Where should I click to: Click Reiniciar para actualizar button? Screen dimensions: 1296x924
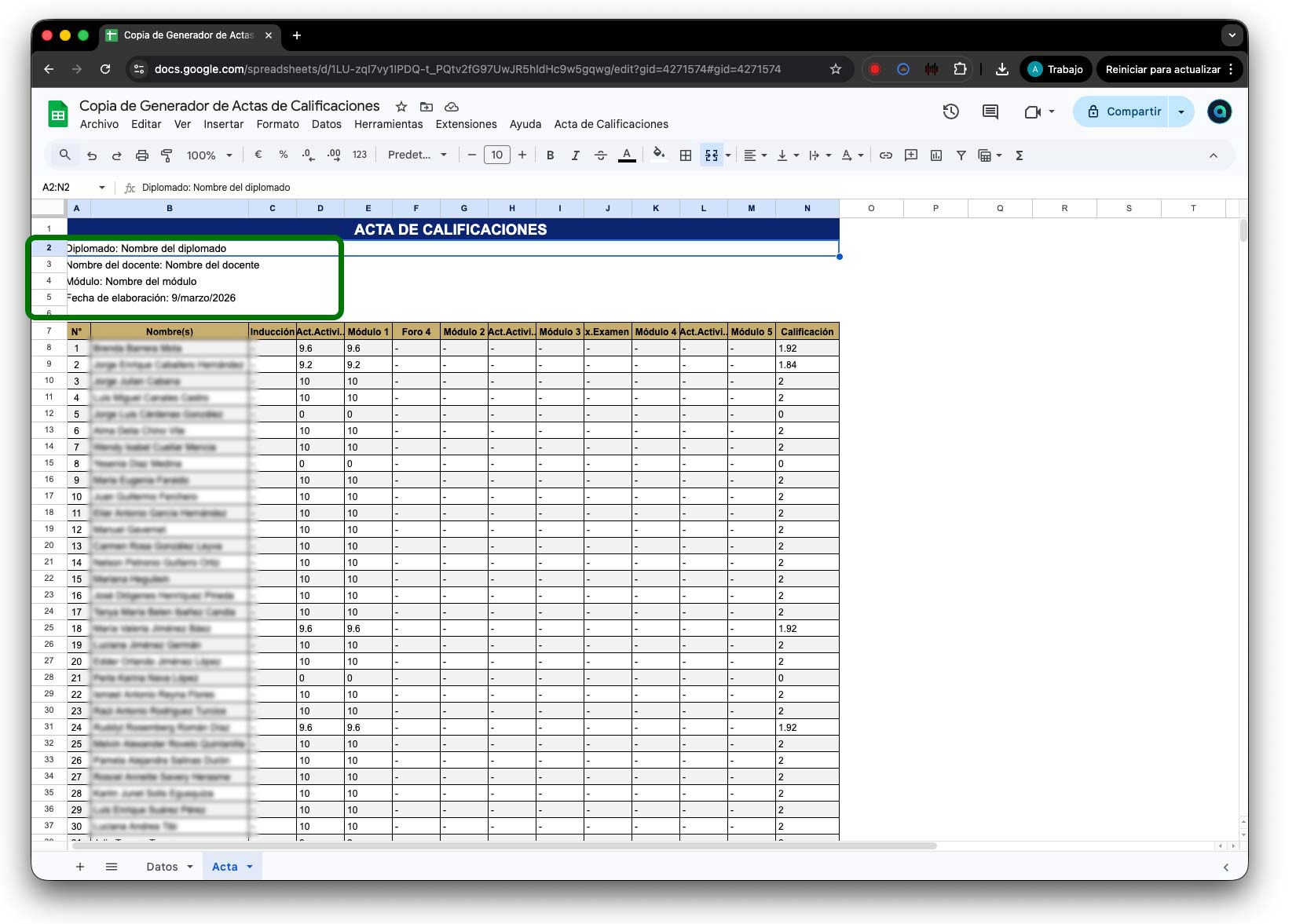1162,69
